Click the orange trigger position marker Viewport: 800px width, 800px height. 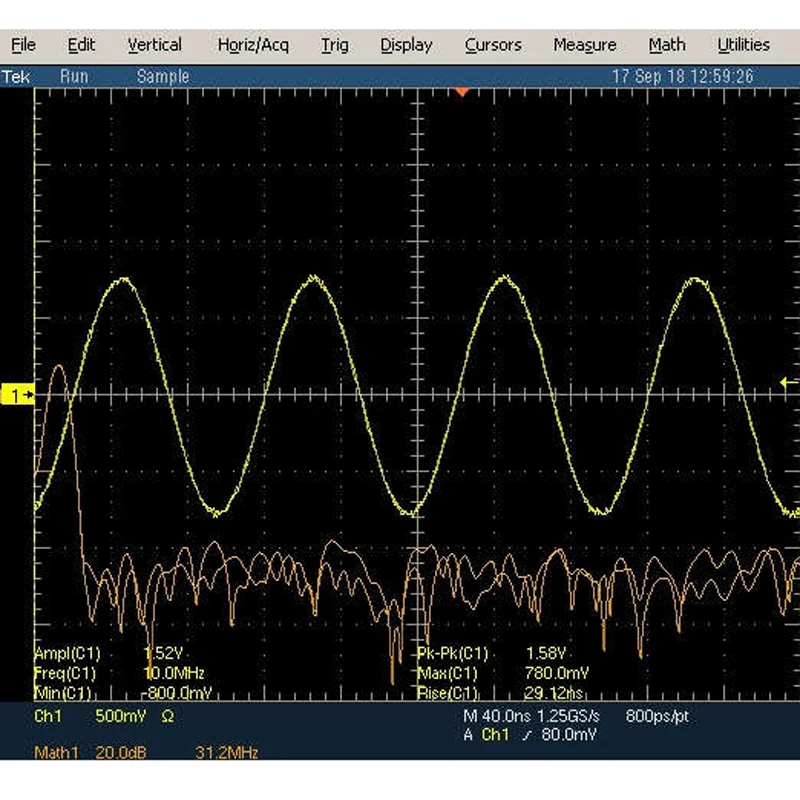[x=462, y=92]
